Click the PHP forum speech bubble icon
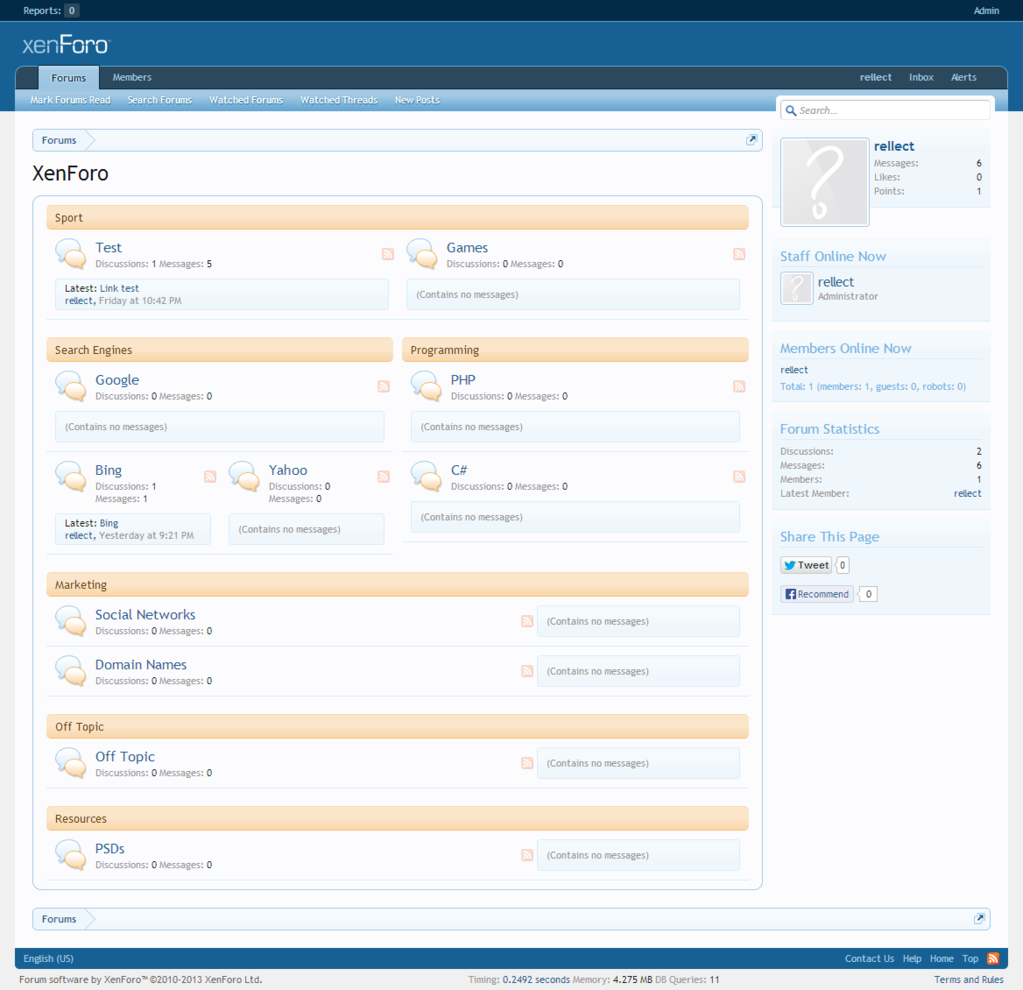This screenshot has width=1023, height=990. click(427, 386)
